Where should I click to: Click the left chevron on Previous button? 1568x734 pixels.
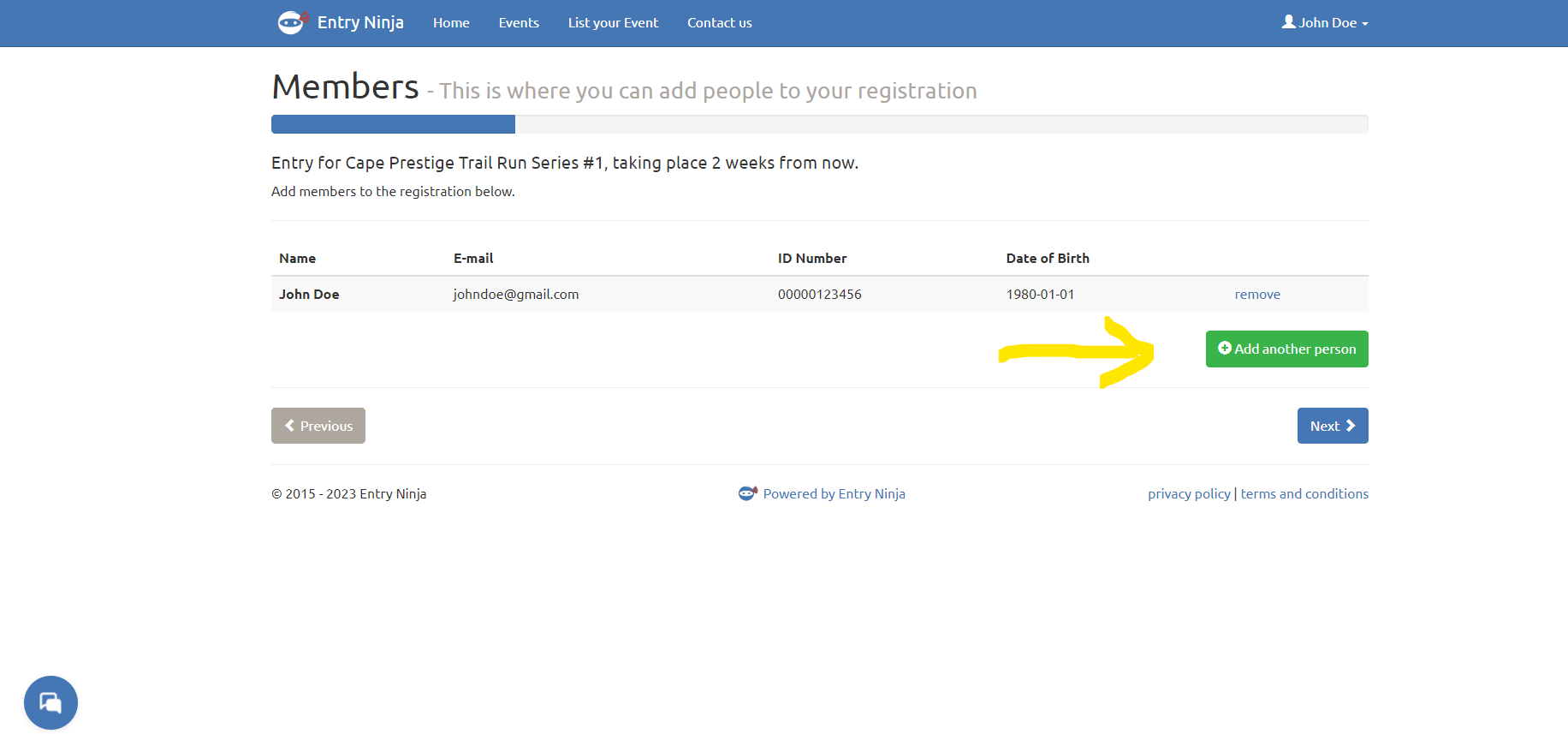[x=290, y=426]
